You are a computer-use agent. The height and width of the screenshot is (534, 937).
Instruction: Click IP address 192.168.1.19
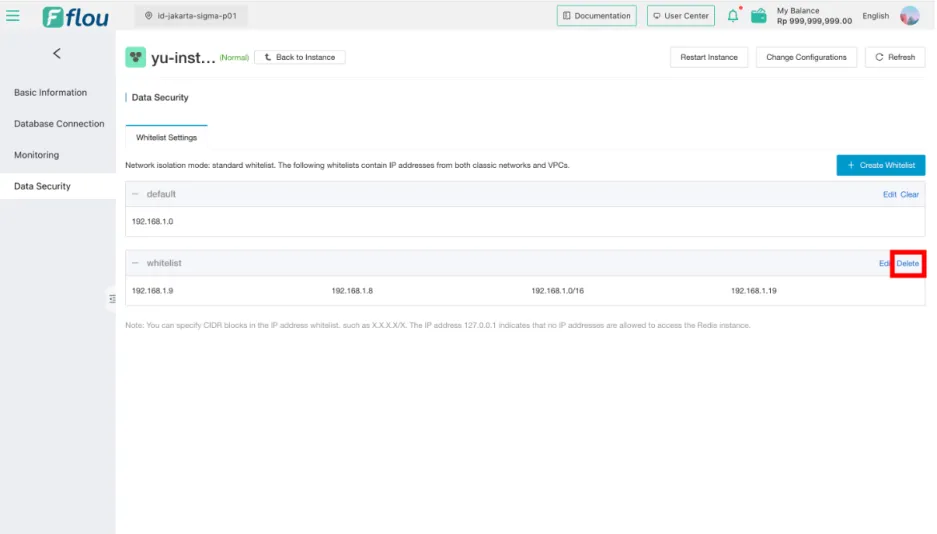[754, 291]
